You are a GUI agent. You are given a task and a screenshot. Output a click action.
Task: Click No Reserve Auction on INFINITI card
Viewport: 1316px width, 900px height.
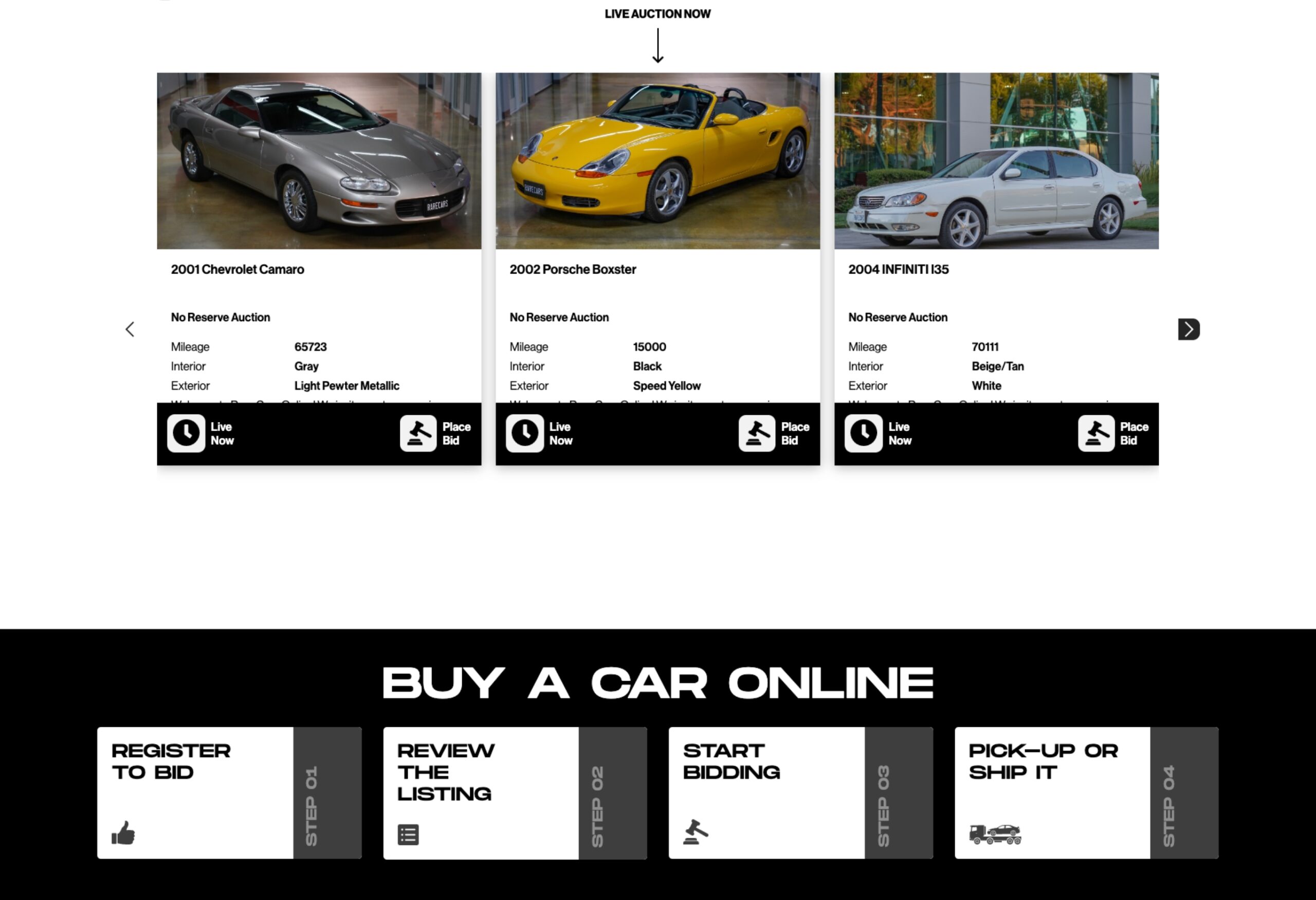tap(898, 318)
